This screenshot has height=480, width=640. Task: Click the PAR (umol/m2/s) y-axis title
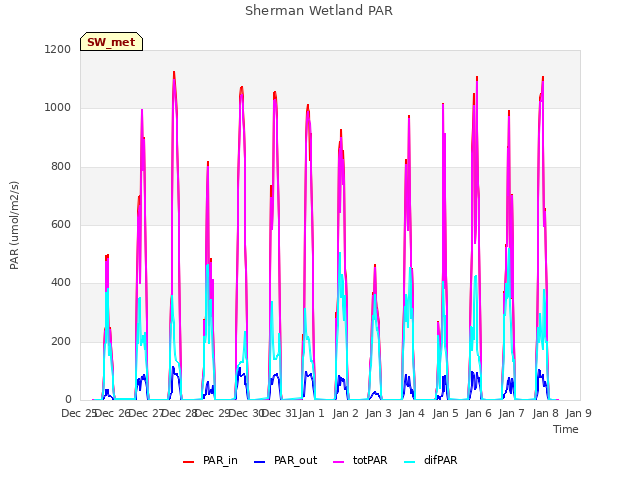[14, 225]
